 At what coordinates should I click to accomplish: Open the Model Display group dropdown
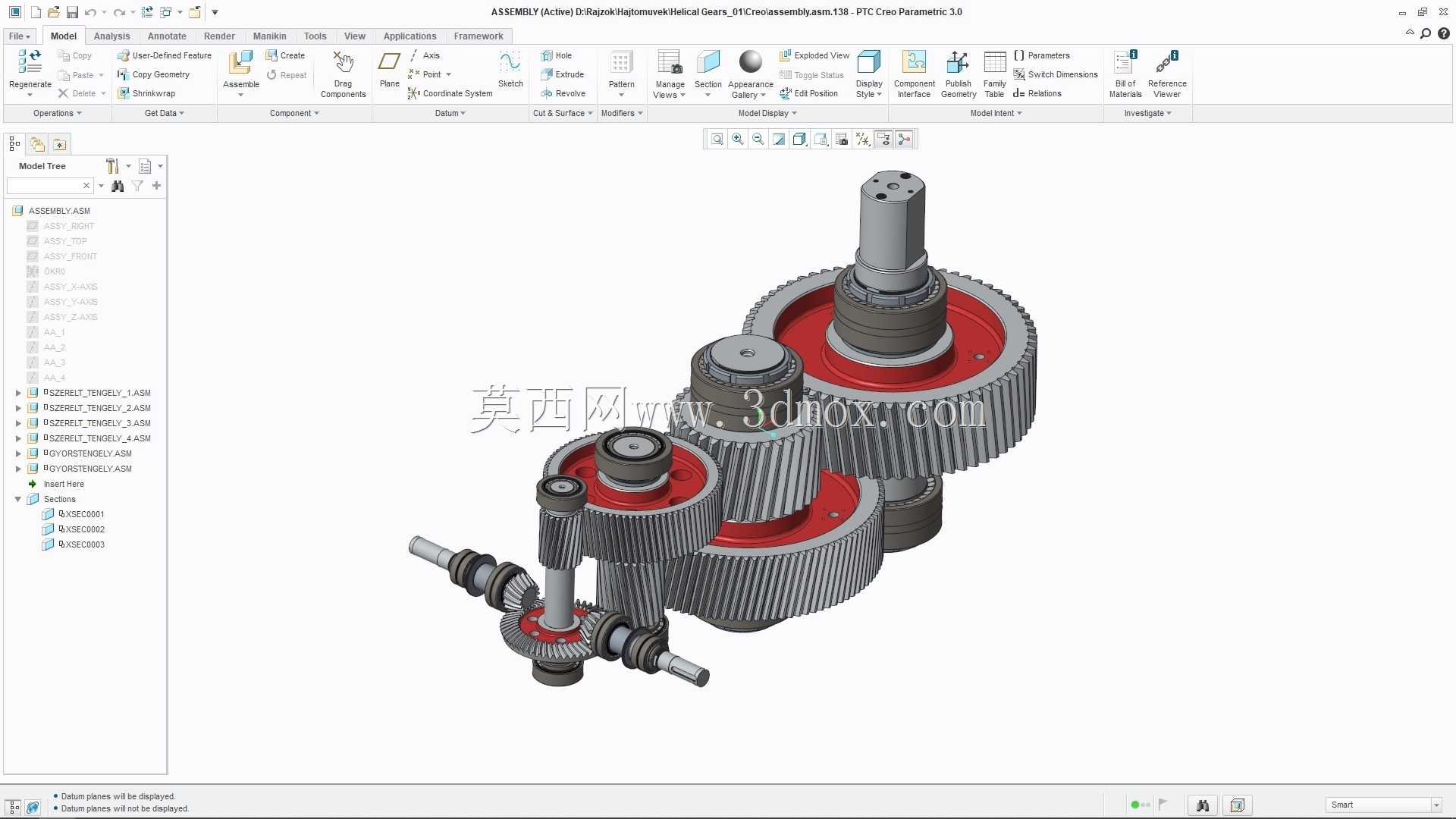tap(767, 113)
